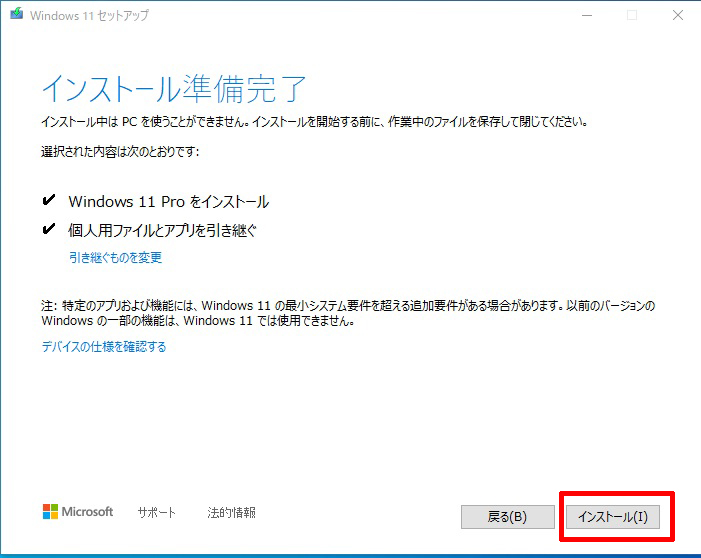Click the text Windows 11 Pro をインストール
This screenshot has width=701, height=558.
169,202
